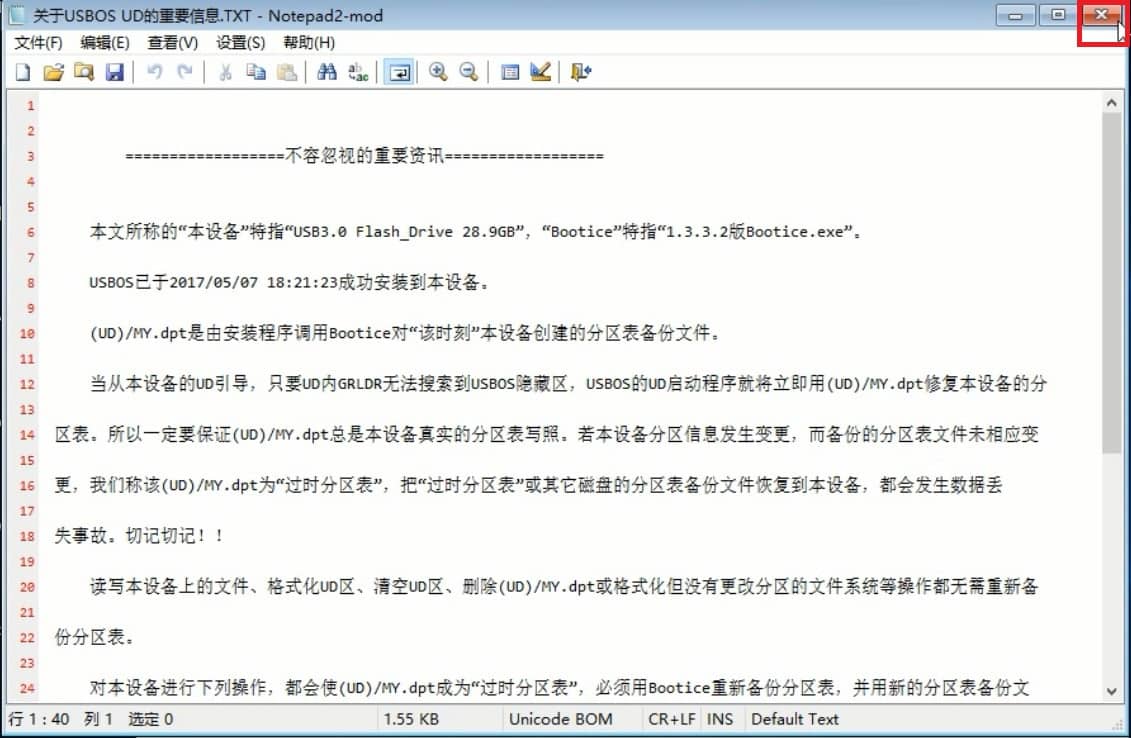The height and width of the screenshot is (738, 1131).
Task: Click the zoom in magnifier icon
Action: click(x=437, y=72)
